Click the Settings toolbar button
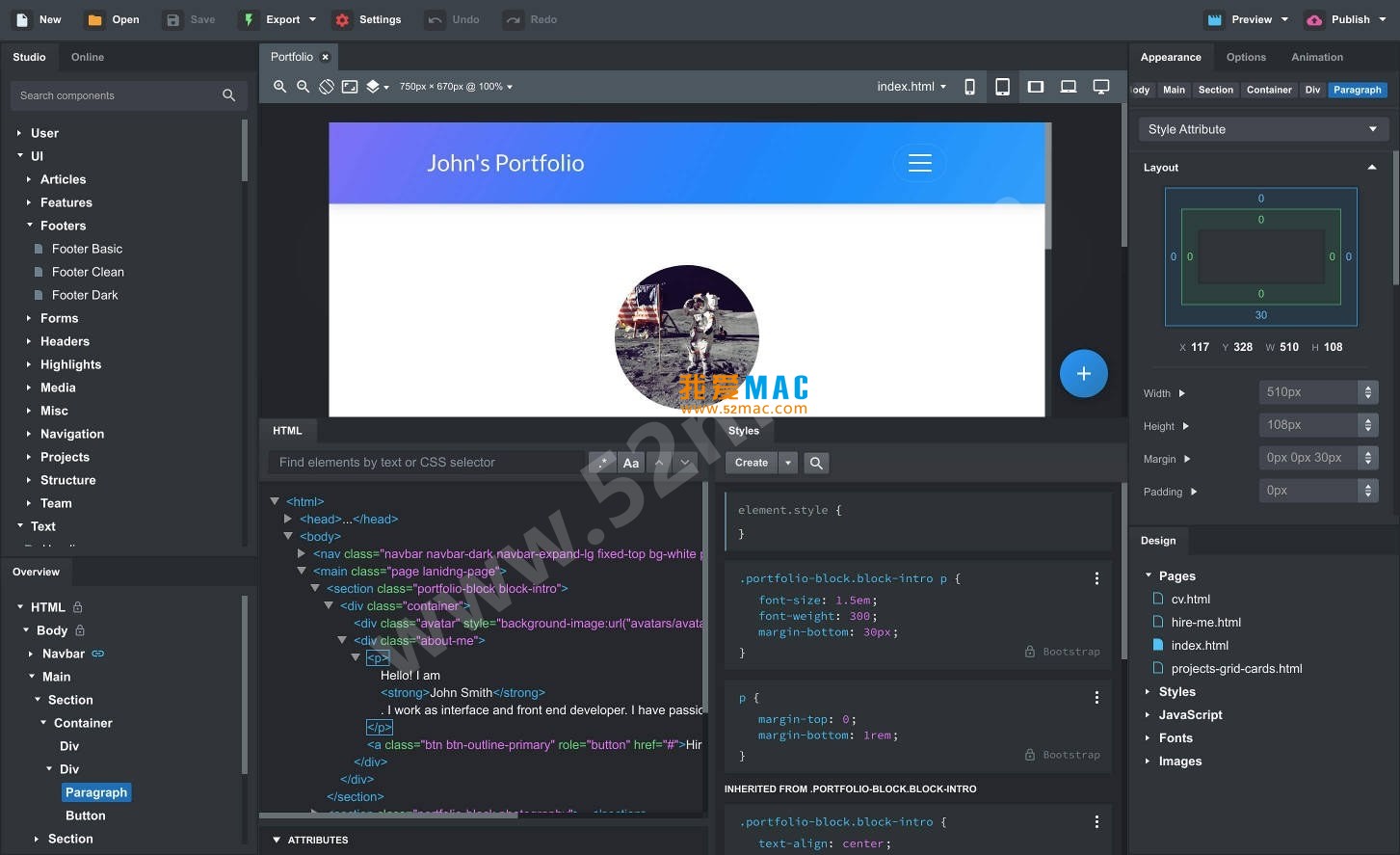 click(x=367, y=19)
